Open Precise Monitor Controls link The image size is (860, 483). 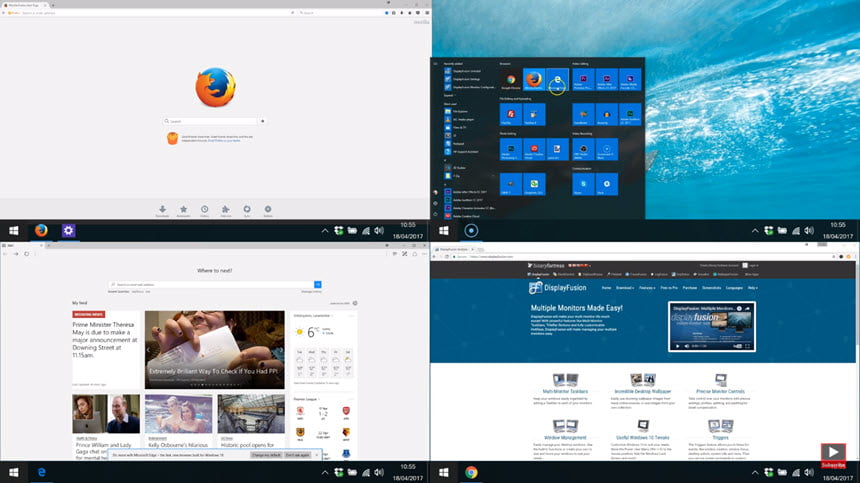tap(720, 391)
